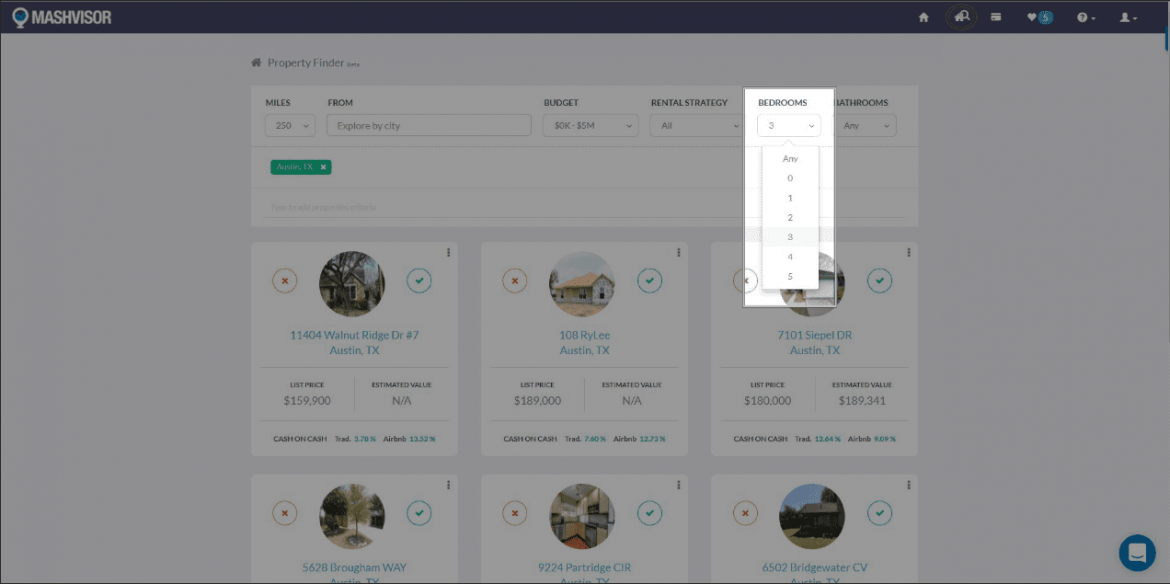Viewport: 1170px width, 584px height.
Task: Expand the Miles dropdown showing 250
Action: tap(290, 126)
